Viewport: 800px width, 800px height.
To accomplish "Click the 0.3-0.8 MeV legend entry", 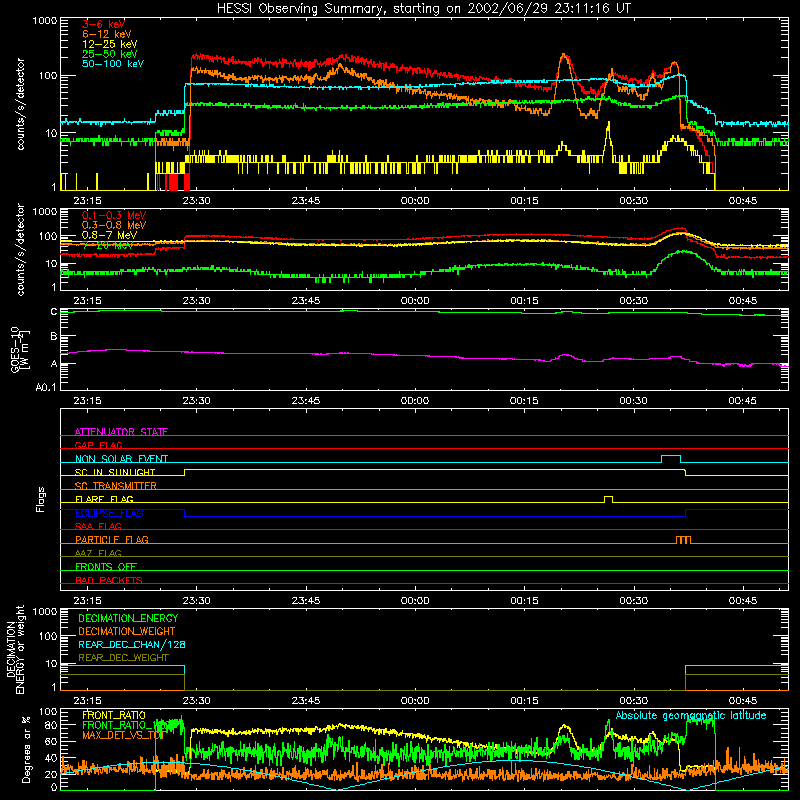I will (114, 225).
